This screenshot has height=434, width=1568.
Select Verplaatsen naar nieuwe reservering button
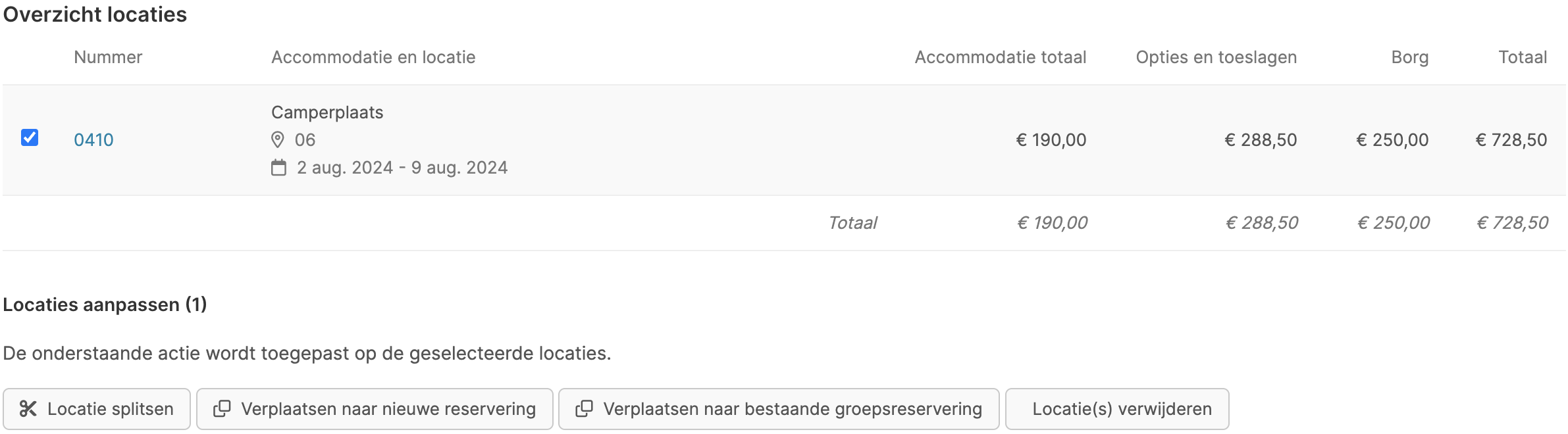click(375, 409)
